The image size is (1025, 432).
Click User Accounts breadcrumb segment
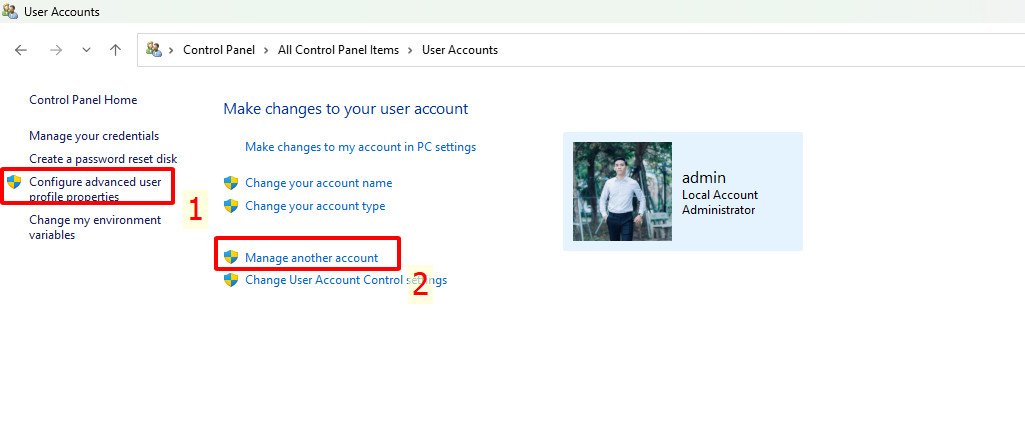tap(459, 50)
